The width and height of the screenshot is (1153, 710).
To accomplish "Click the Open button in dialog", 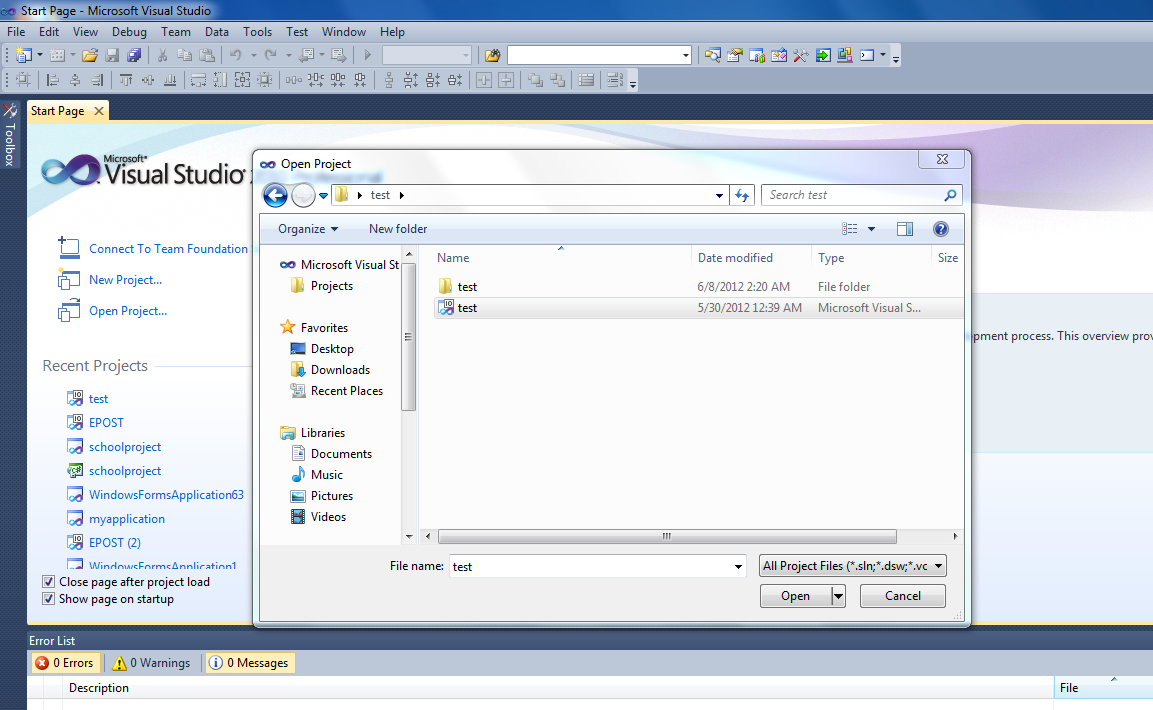I will 796,596.
